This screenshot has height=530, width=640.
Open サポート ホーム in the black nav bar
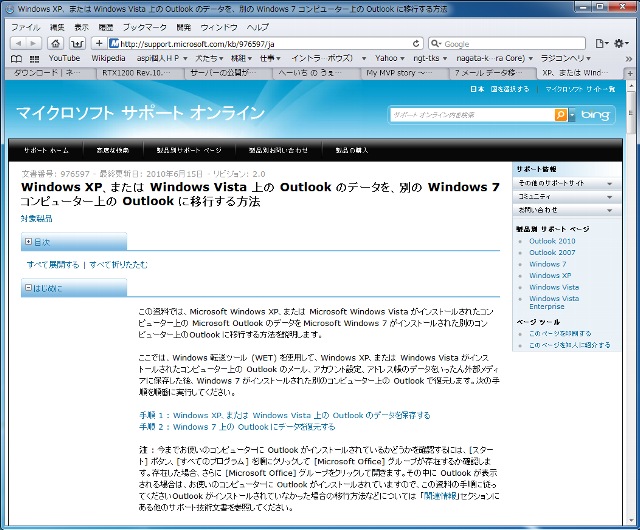click(46, 150)
